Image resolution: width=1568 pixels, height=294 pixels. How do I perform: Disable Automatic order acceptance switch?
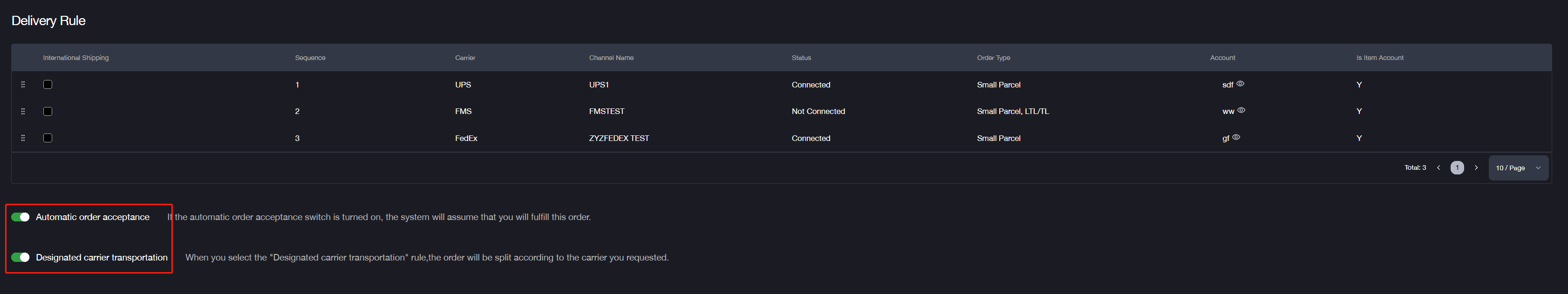coord(20,217)
